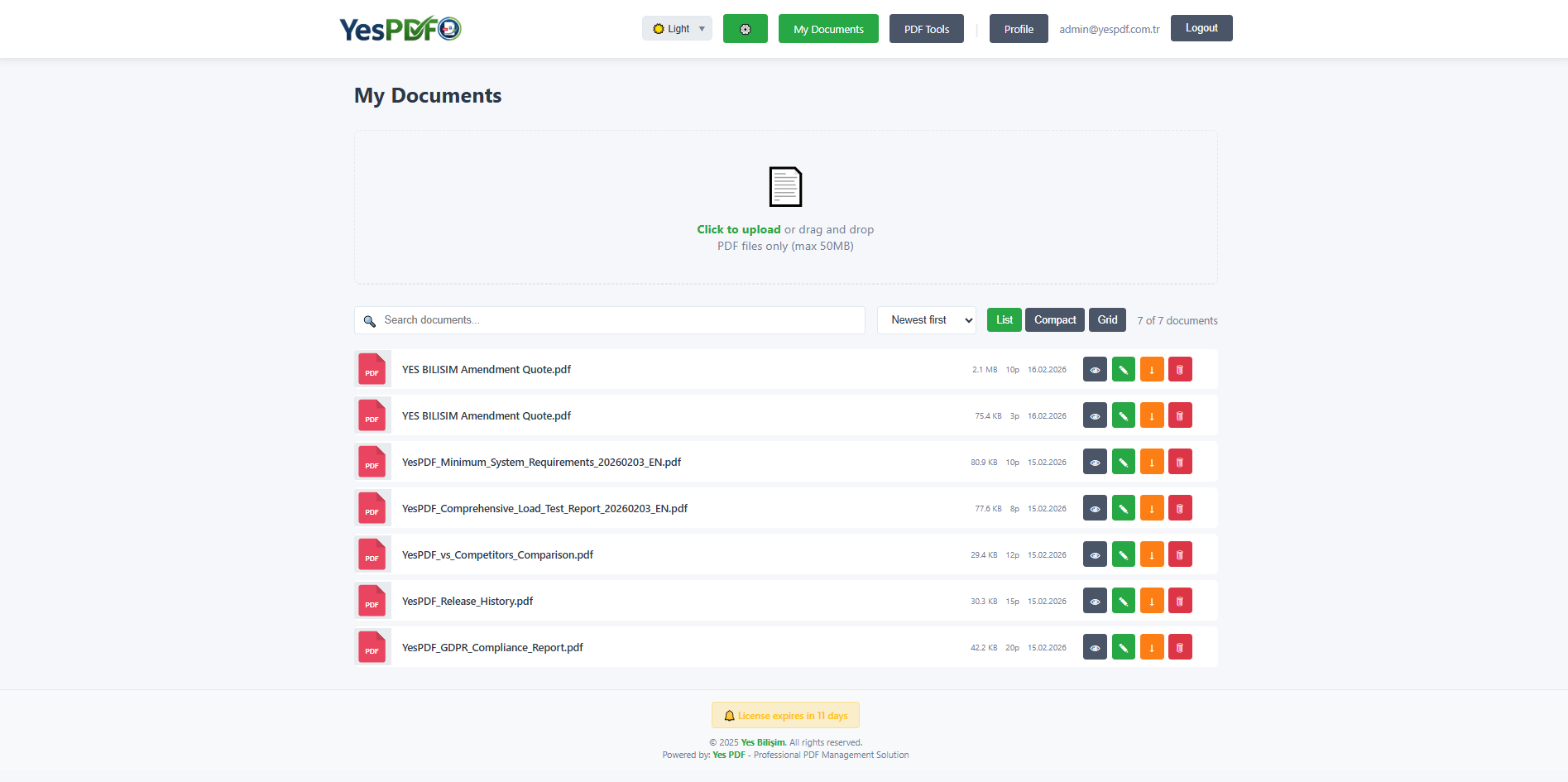Focus the Search documents field
1568x782 pixels.
[x=610, y=320]
